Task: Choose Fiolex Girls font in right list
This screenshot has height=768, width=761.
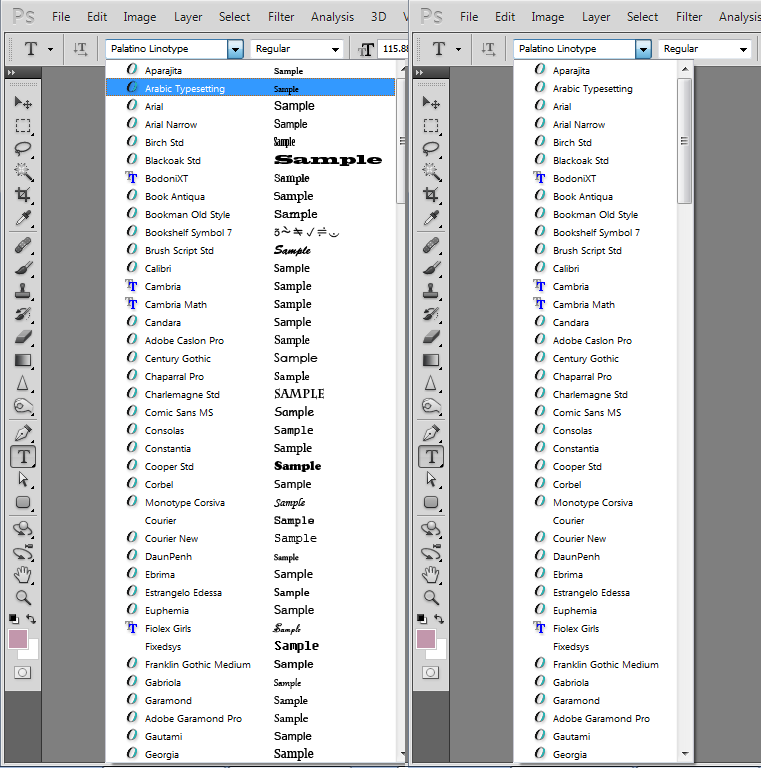Action: (x=596, y=628)
